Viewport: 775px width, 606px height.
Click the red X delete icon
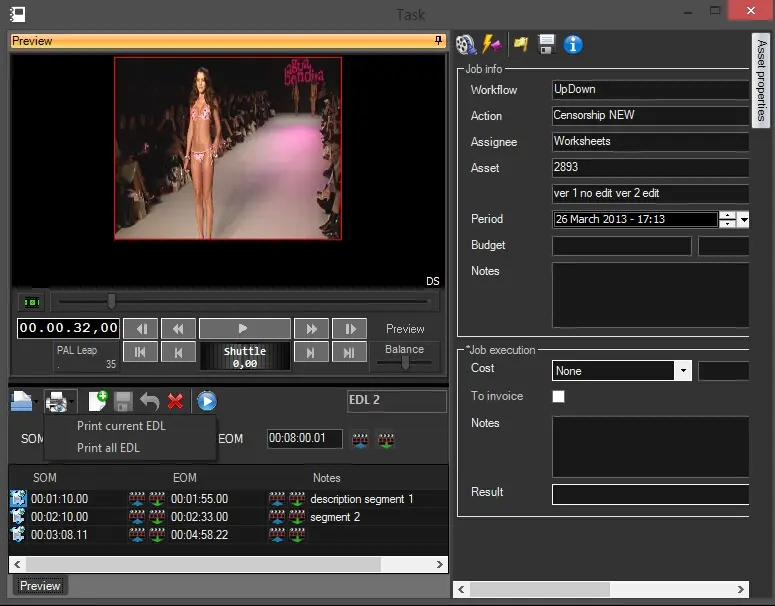point(176,401)
